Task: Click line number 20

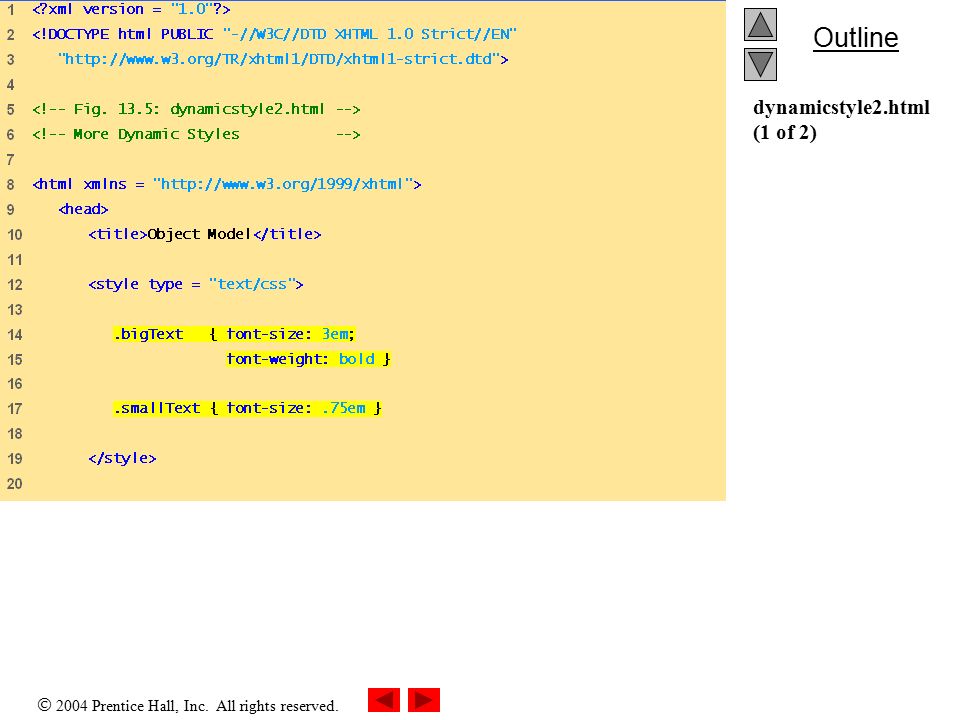Action: (x=15, y=484)
